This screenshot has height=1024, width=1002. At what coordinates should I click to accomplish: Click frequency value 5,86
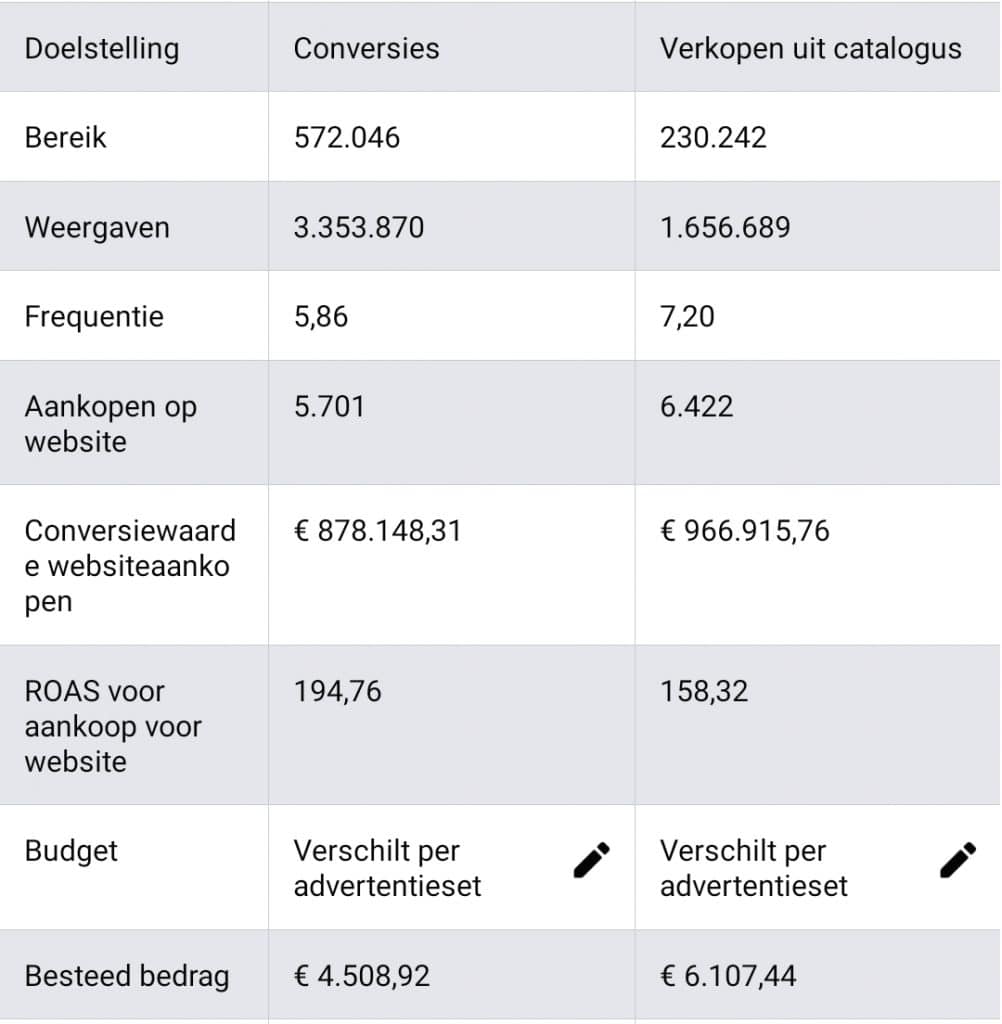(x=321, y=317)
